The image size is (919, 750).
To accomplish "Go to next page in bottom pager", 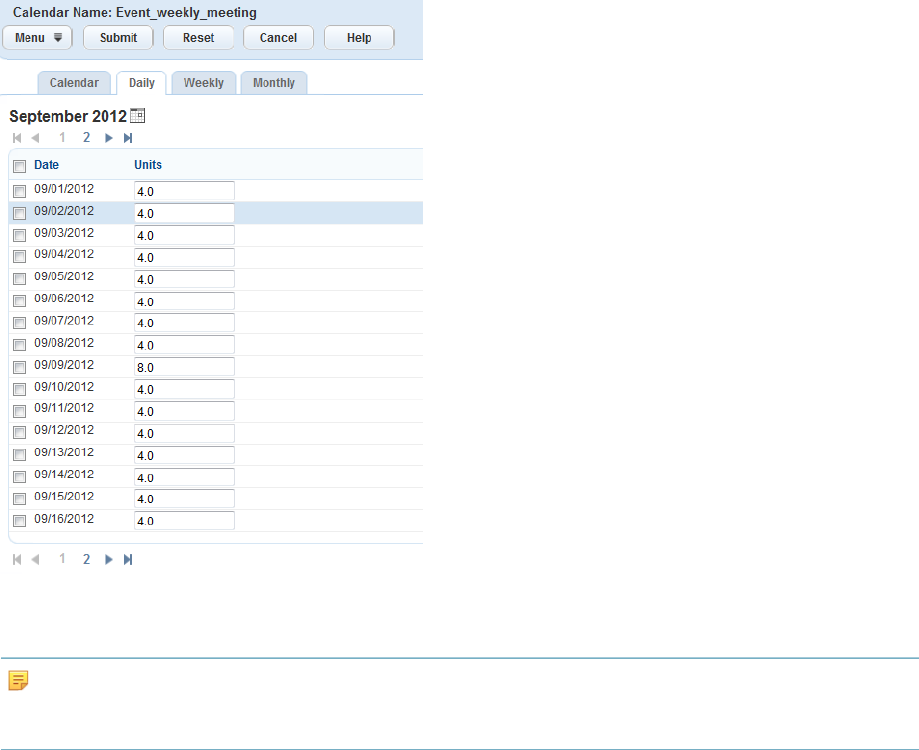I will pos(108,560).
